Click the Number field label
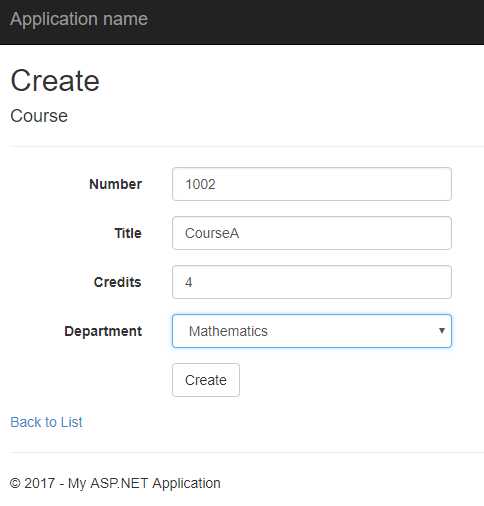 coord(115,184)
